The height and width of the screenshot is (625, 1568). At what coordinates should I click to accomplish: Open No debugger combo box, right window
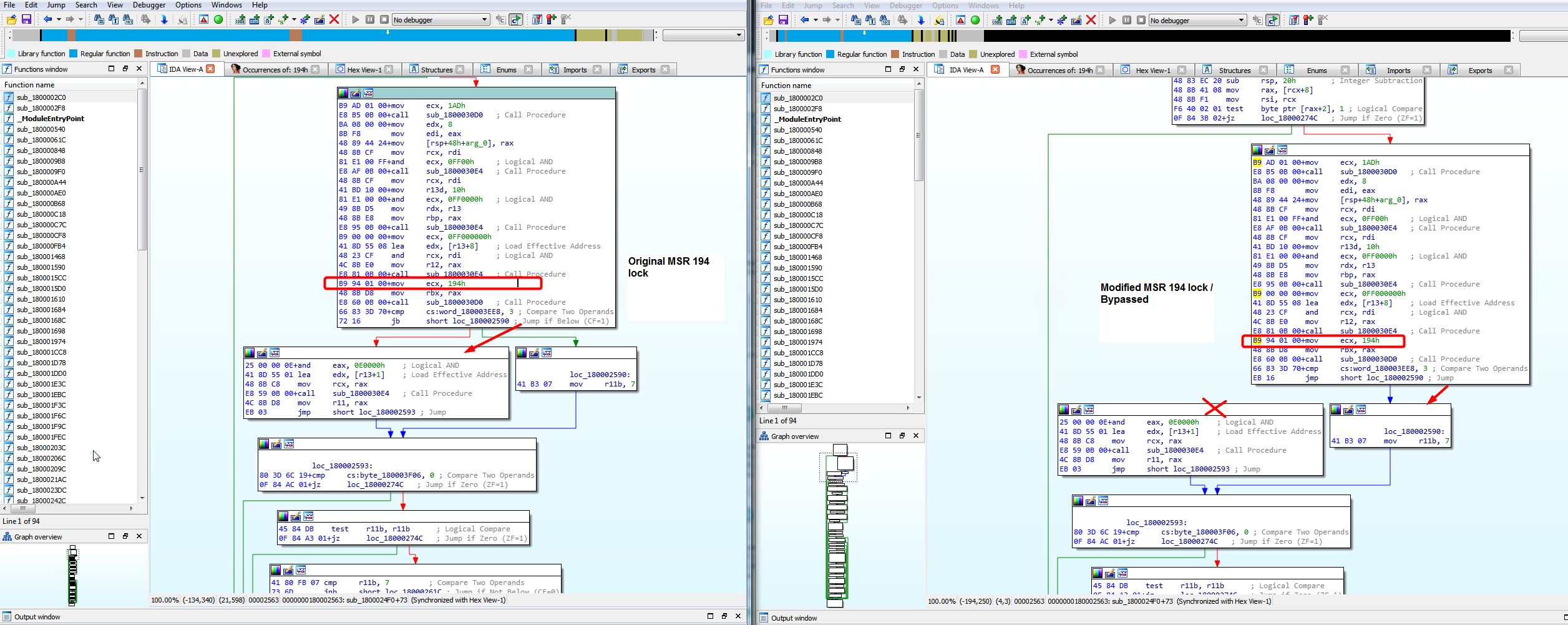pos(1197,20)
